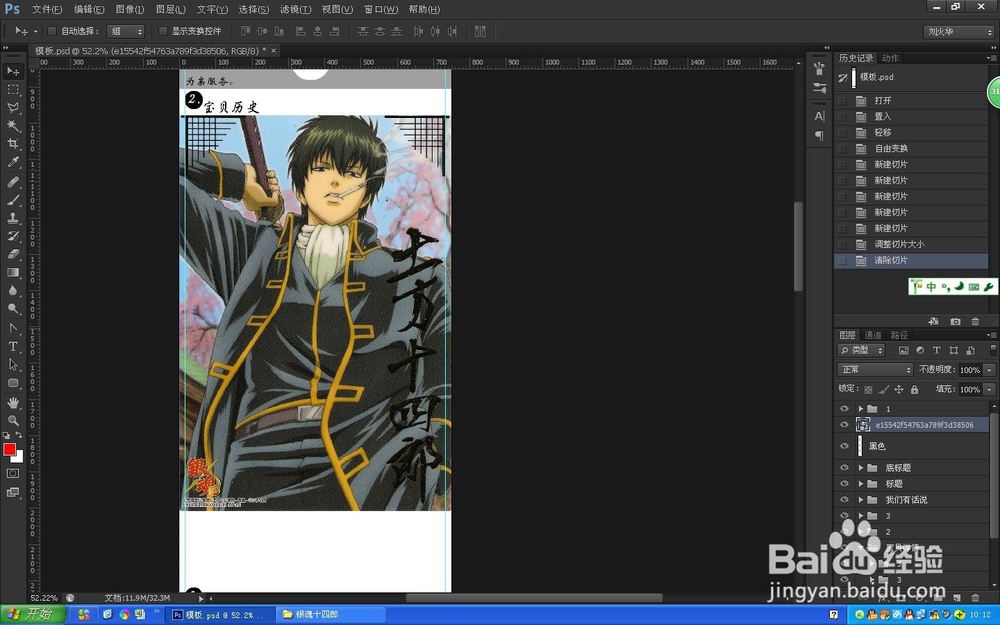The image size is (1000, 625).
Task: Select the Rounded Rectangle shape tool
Action: [13, 383]
